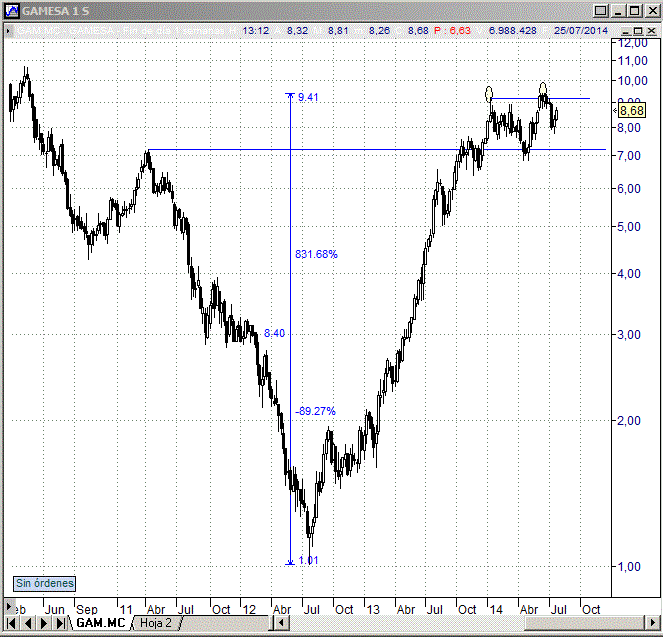Close the inner chart window
The width and height of the screenshot is (663, 637).
coord(650,31)
